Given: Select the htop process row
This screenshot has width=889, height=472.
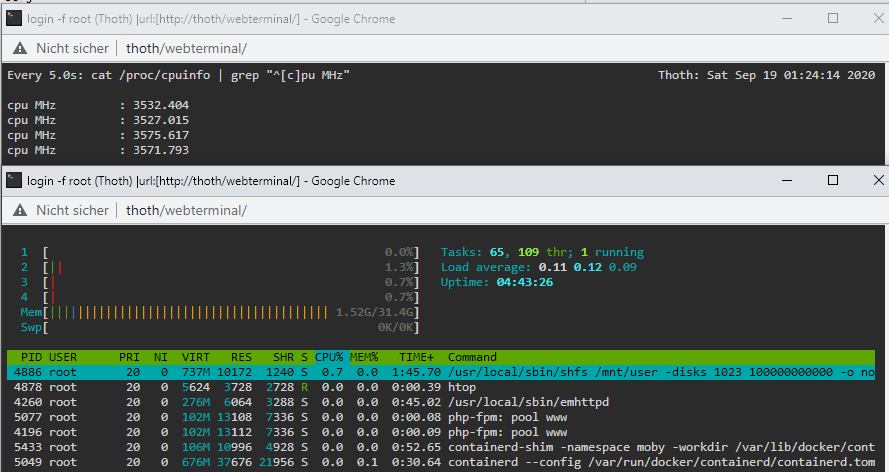Looking at the screenshot, I should tap(441, 387).
